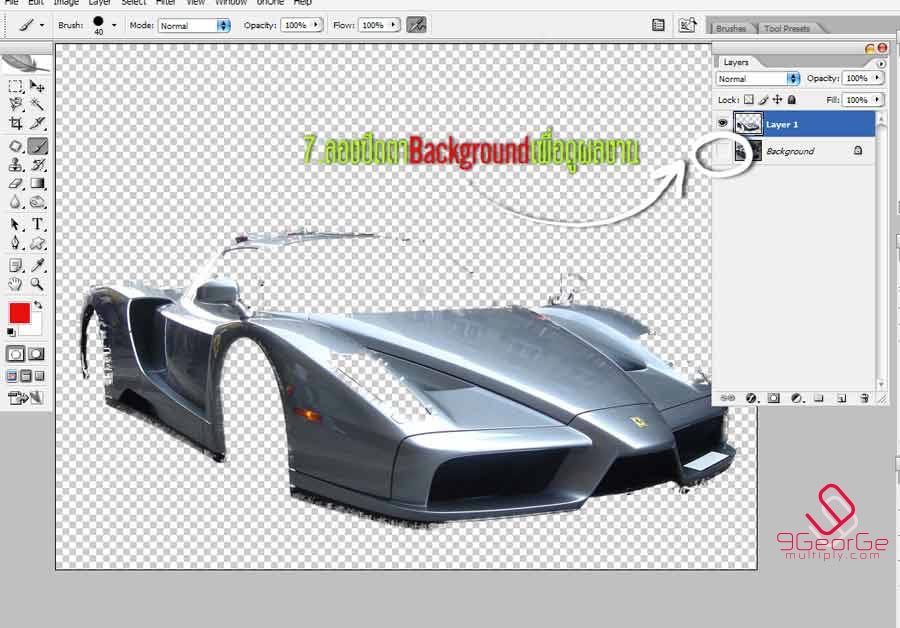Link layers with the chain icon
This screenshot has width=900, height=628.
pos(728,398)
